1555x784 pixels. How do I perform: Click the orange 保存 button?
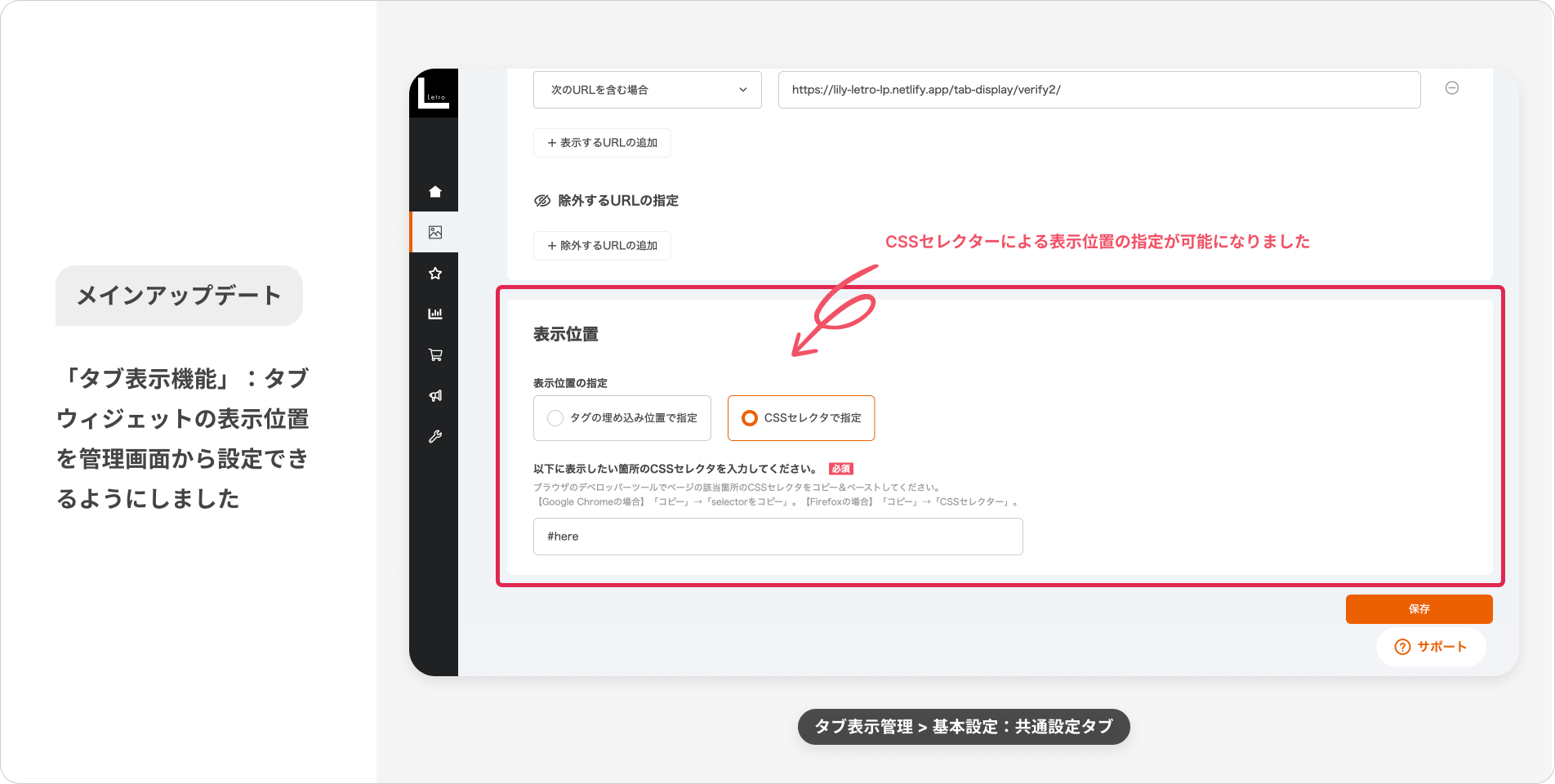tap(1419, 609)
